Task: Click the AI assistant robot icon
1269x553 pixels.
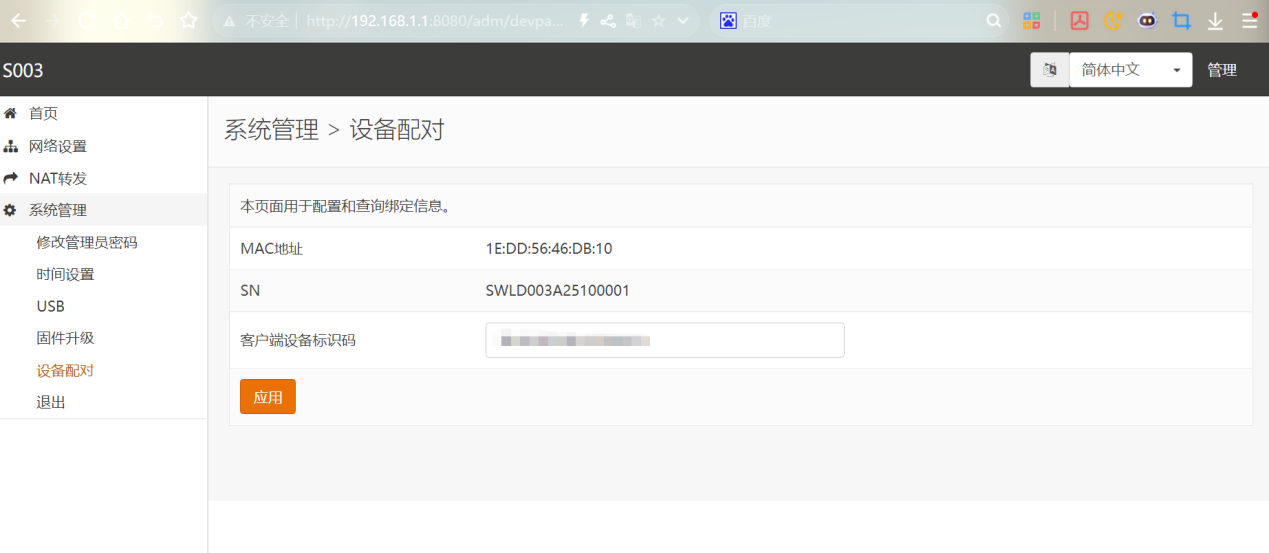Action: click(x=1148, y=20)
